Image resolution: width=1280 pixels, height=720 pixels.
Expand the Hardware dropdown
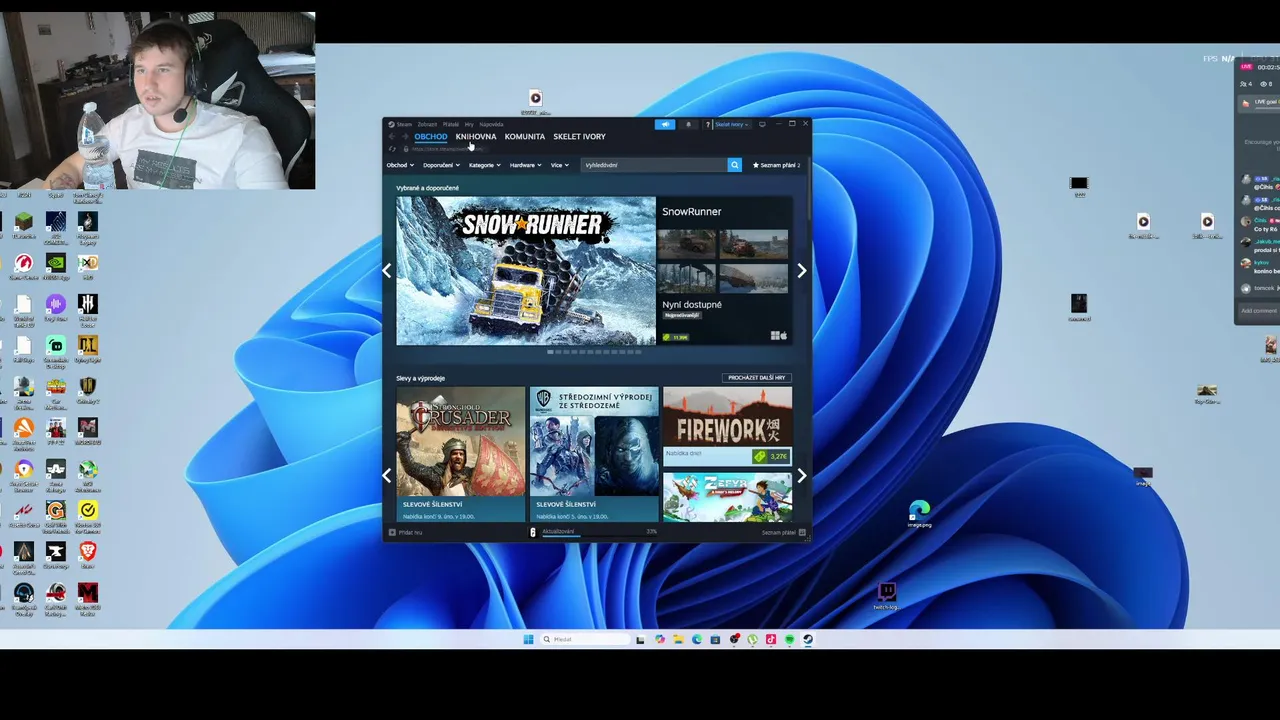[x=525, y=165]
